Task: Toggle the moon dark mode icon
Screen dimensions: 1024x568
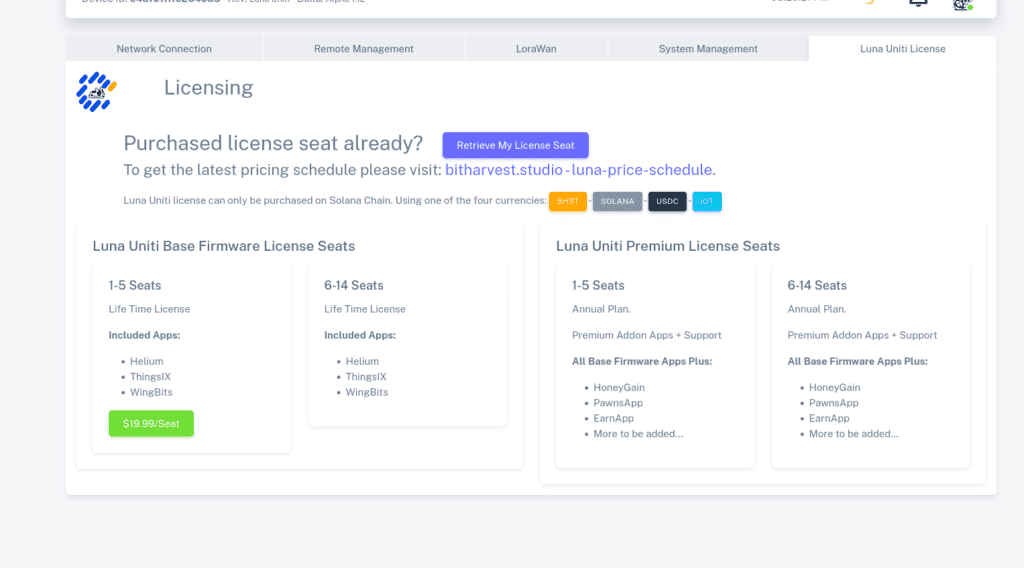Action: click(869, 3)
